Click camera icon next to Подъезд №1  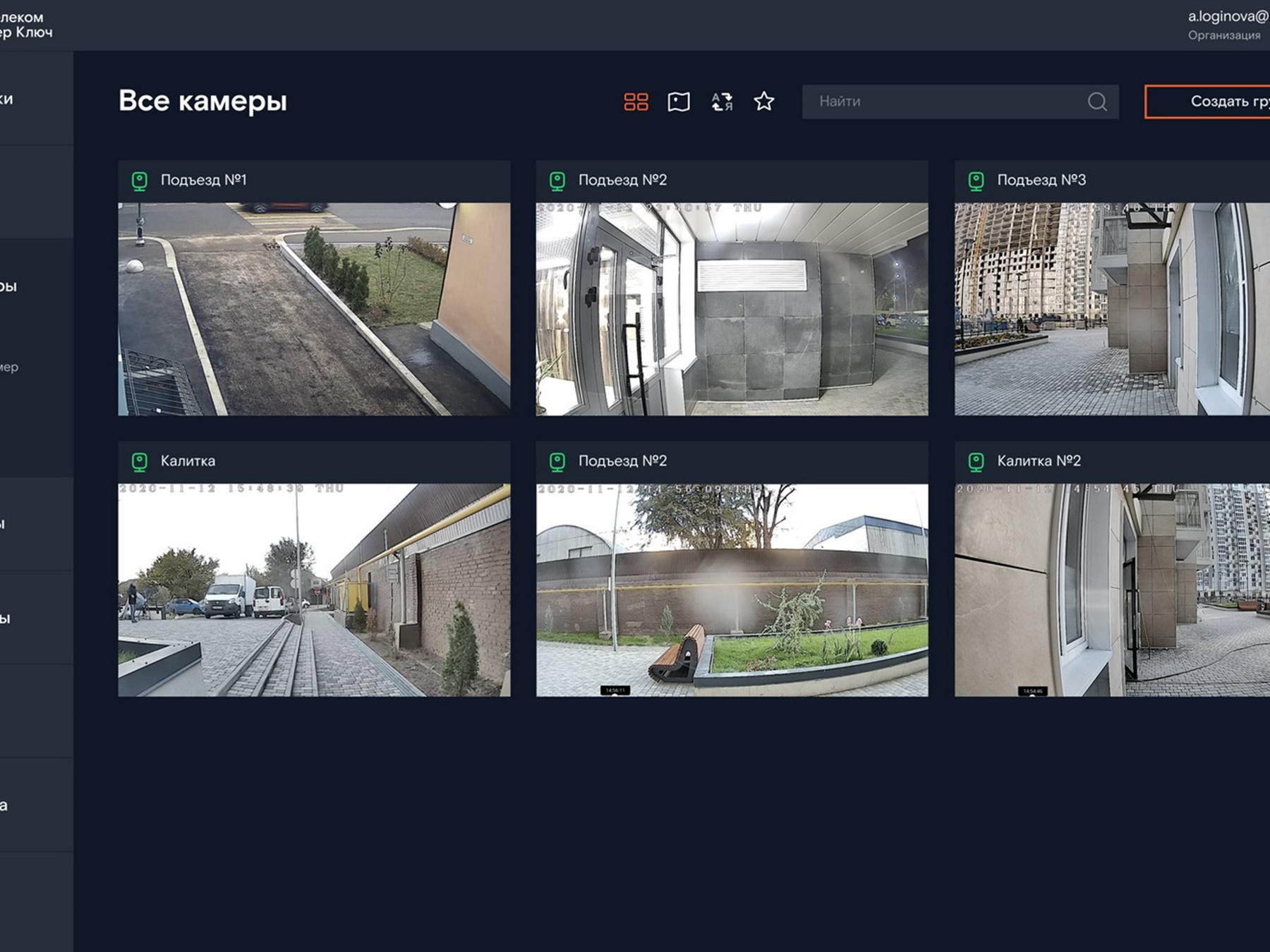coord(140,181)
